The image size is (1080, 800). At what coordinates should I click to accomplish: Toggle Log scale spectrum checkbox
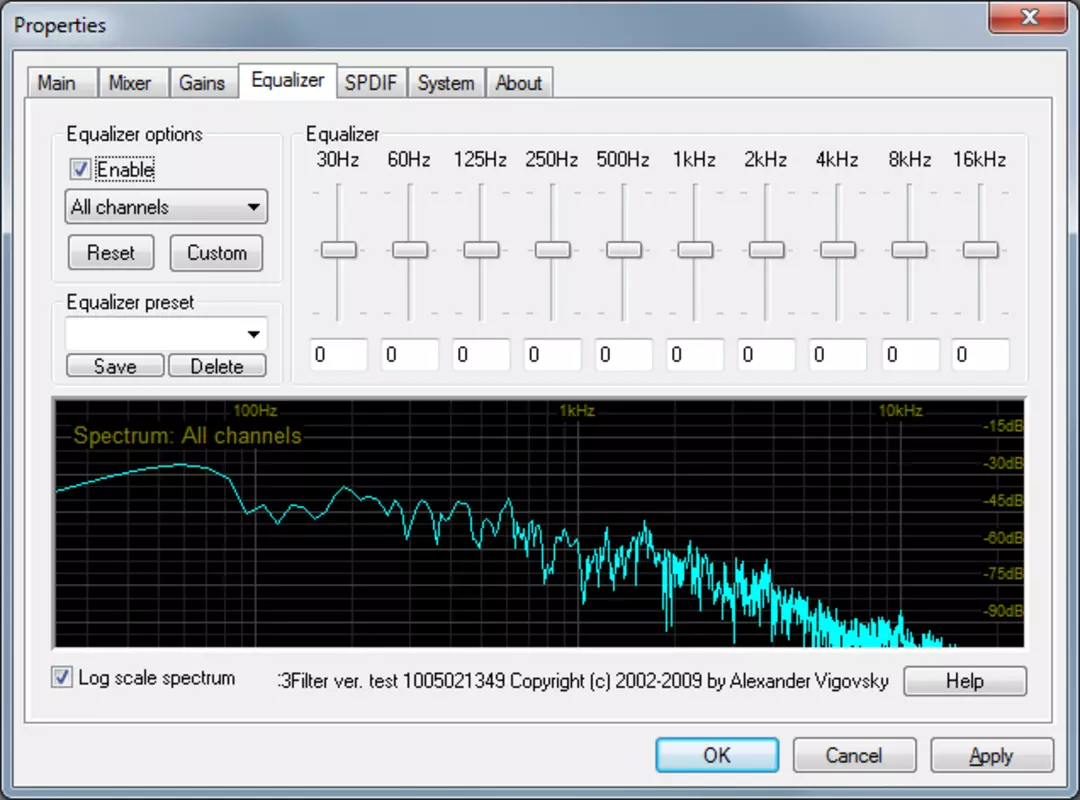pyautogui.click(x=61, y=677)
